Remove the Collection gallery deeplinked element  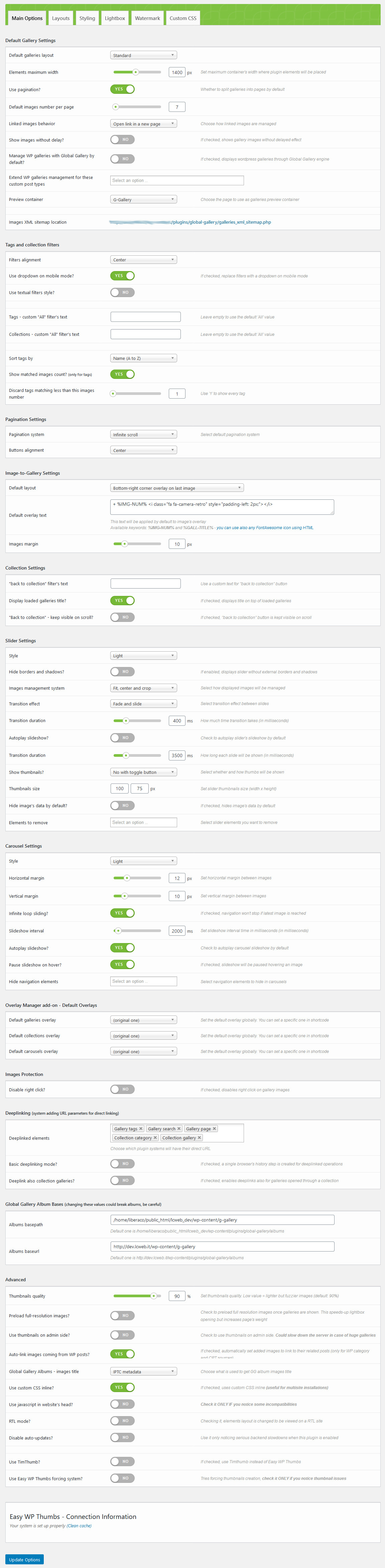click(199, 1138)
